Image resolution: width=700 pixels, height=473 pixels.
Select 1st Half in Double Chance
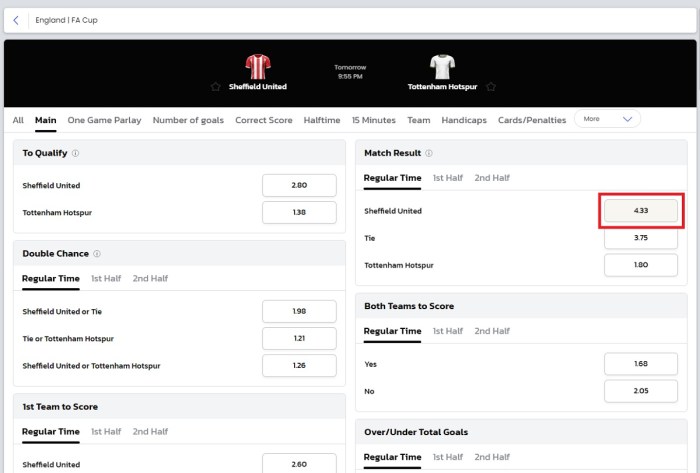click(x=106, y=278)
